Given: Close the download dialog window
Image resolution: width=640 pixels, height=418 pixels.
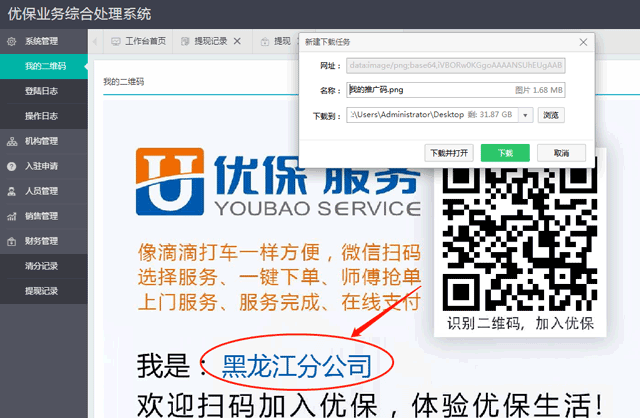Looking at the screenshot, I should [583, 42].
